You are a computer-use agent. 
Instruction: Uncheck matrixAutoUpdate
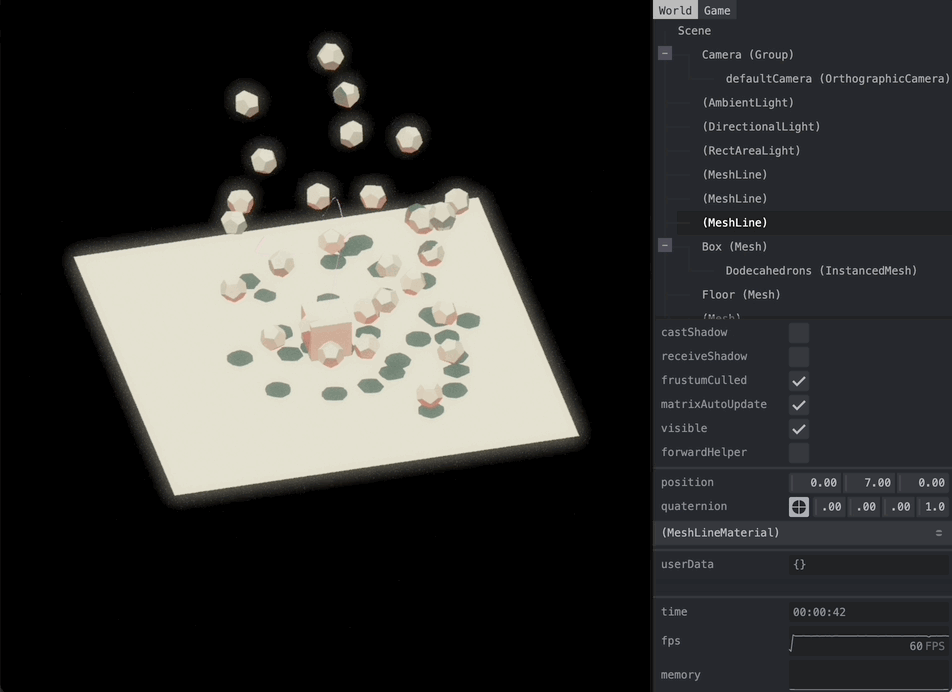coord(798,404)
